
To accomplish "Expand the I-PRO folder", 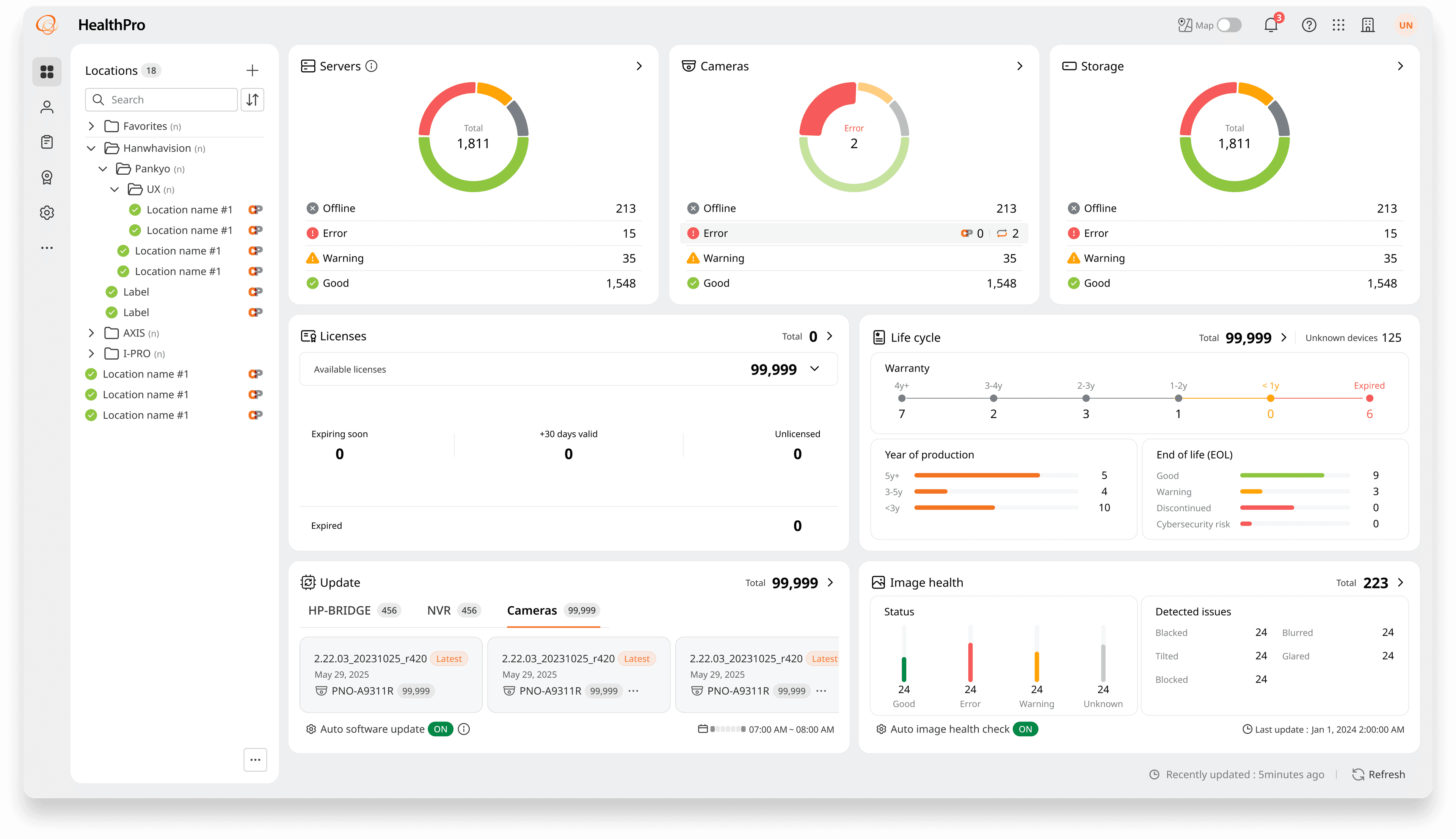I will 91,353.
